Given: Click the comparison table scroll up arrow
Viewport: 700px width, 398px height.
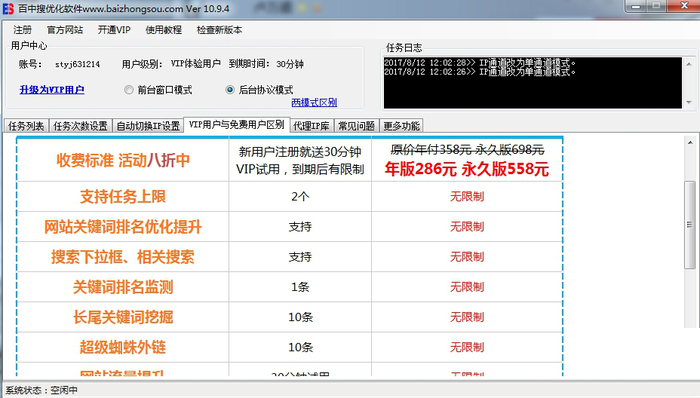Looking at the screenshot, I should pyautogui.click(x=690, y=143).
